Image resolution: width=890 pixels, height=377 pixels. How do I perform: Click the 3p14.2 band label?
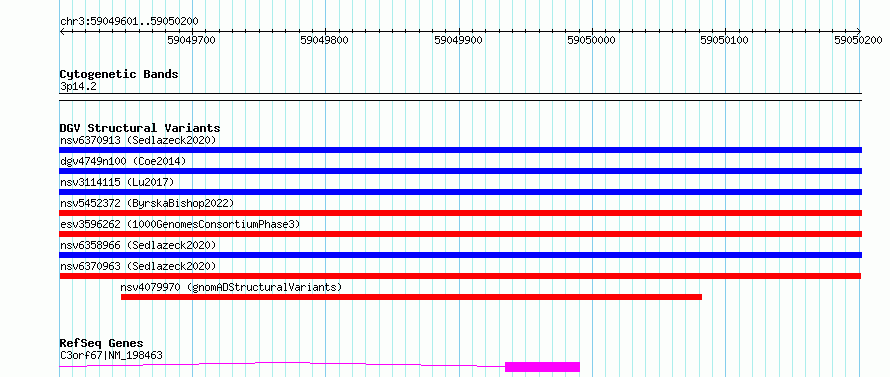tap(79, 86)
